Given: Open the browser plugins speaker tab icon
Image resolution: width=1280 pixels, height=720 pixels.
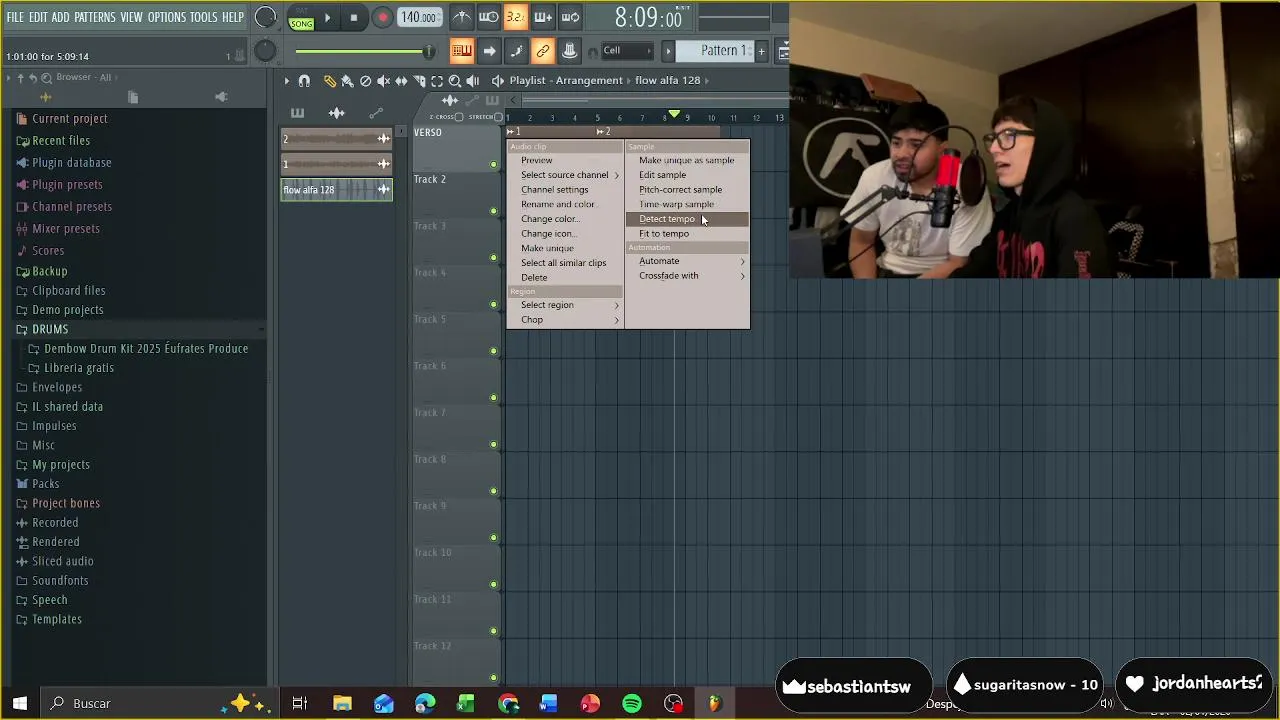Looking at the screenshot, I should coord(221,97).
